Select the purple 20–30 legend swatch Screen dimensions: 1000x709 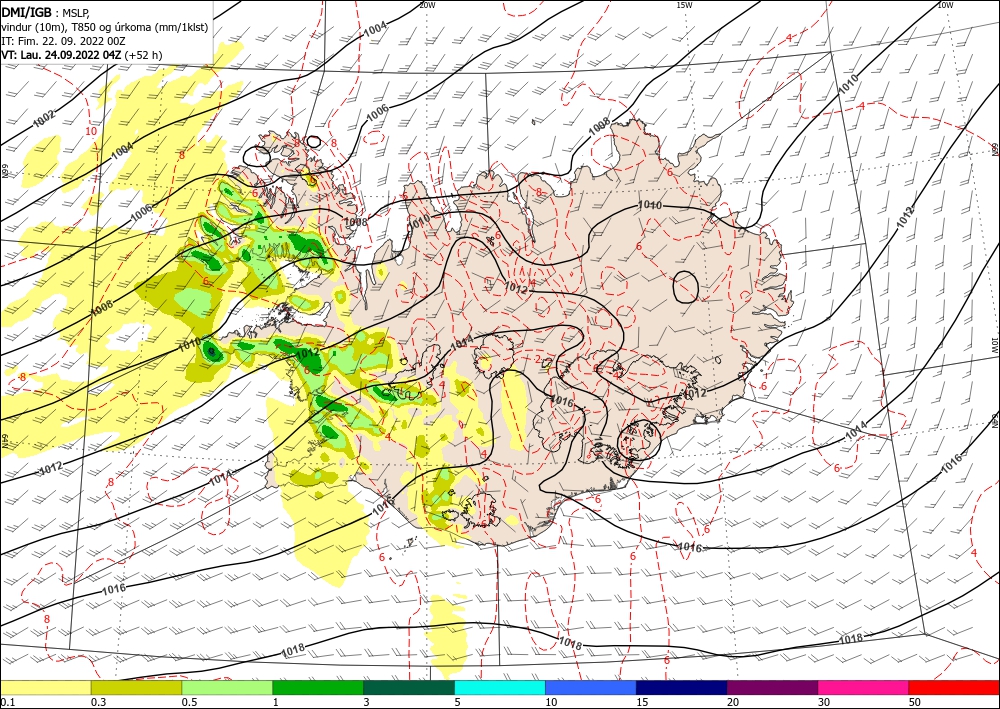(772, 687)
